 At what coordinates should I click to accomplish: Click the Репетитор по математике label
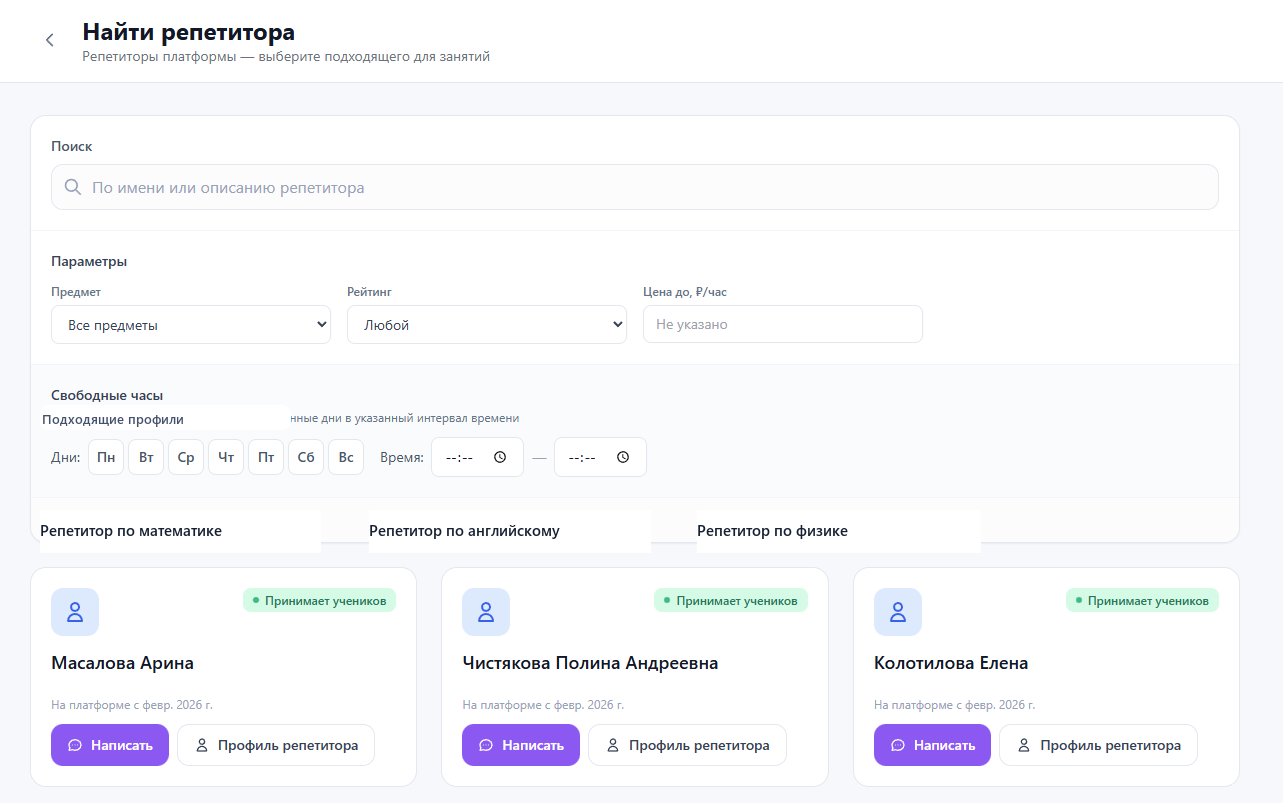[131, 531]
